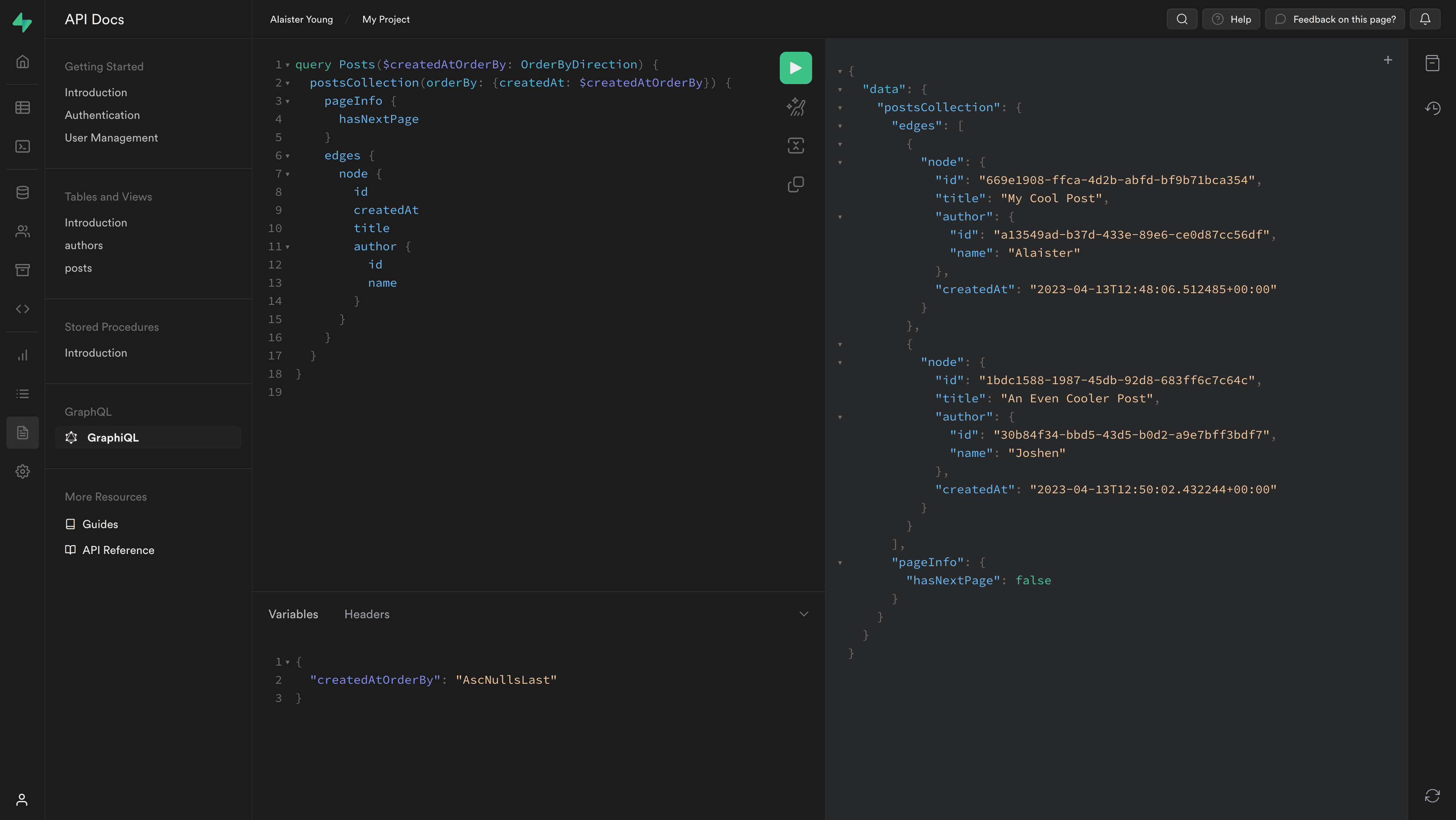
Task: Click the Help button
Action: click(1230, 19)
